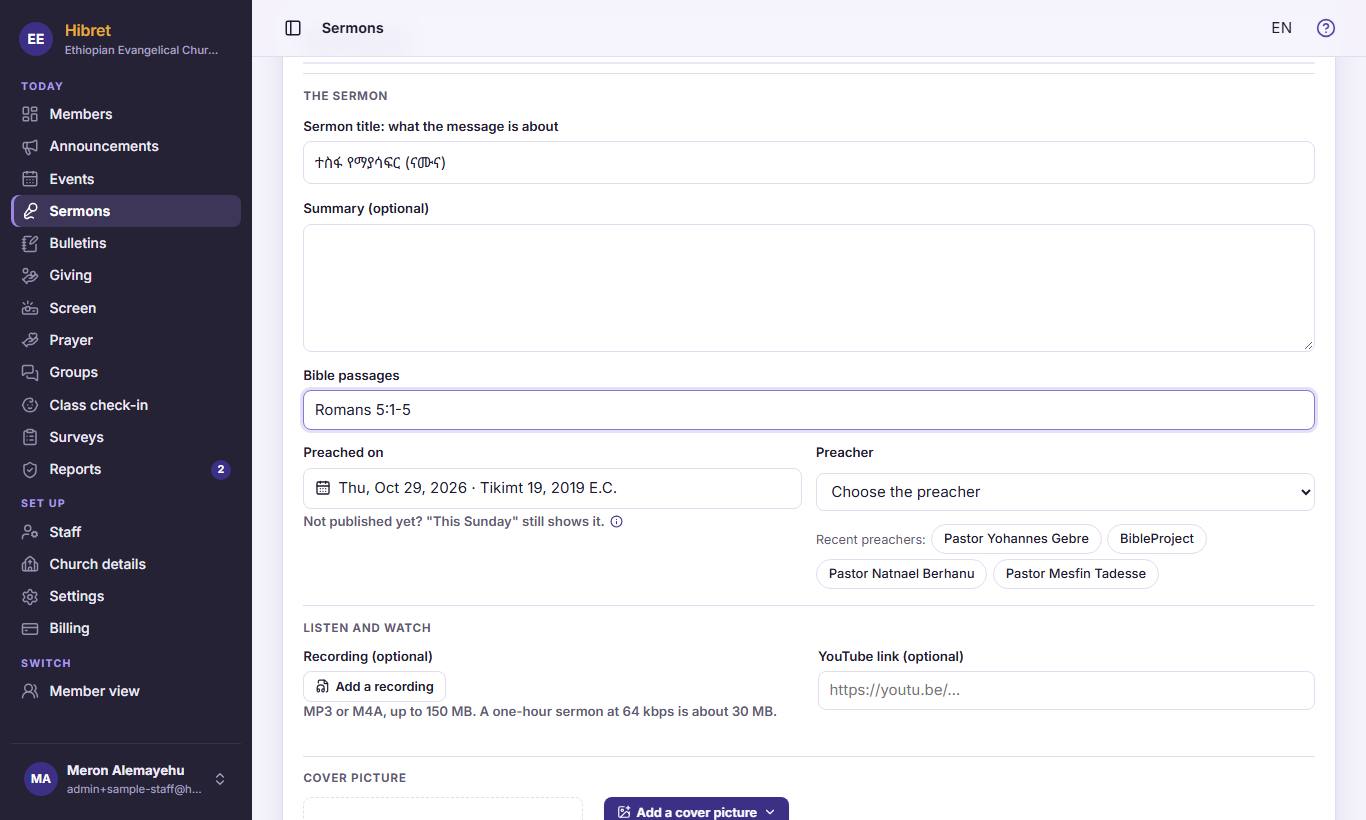Open the help question mark icon

[x=1326, y=28]
